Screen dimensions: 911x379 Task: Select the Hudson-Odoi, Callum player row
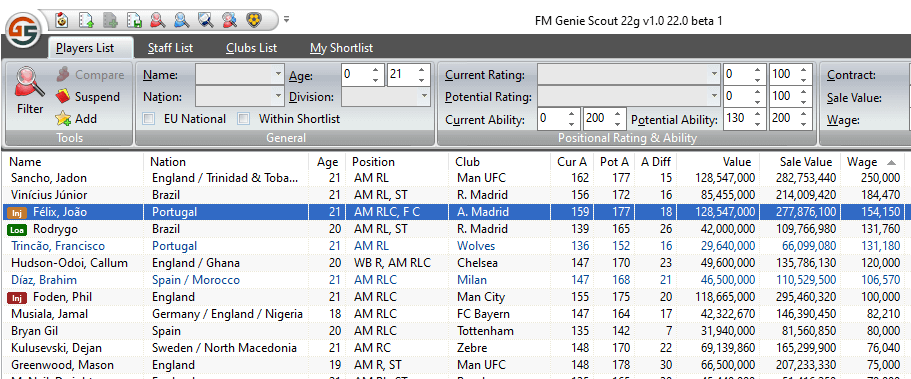(x=456, y=263)
